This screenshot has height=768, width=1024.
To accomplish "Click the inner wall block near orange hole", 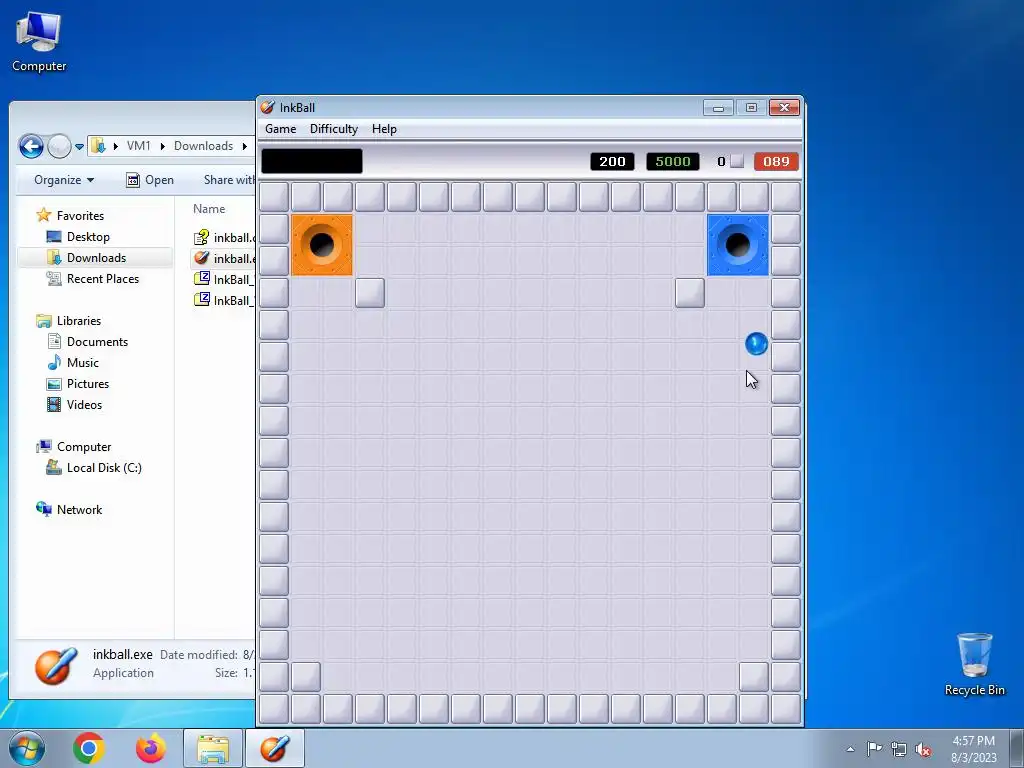I will [370, 293].
